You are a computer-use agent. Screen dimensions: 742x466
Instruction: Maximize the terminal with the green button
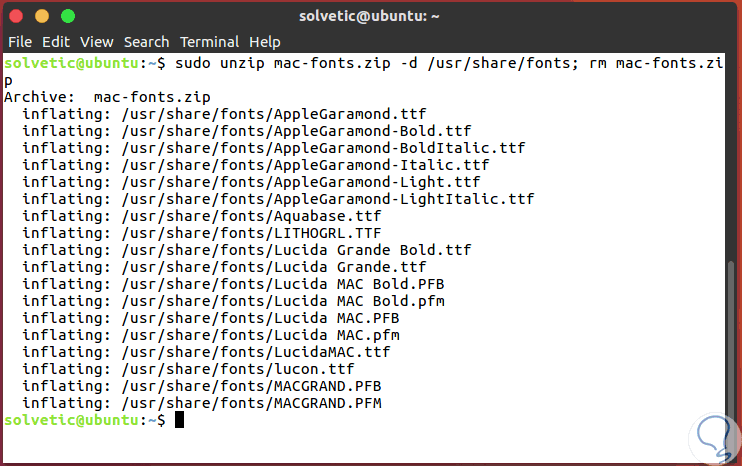[68, 16]
